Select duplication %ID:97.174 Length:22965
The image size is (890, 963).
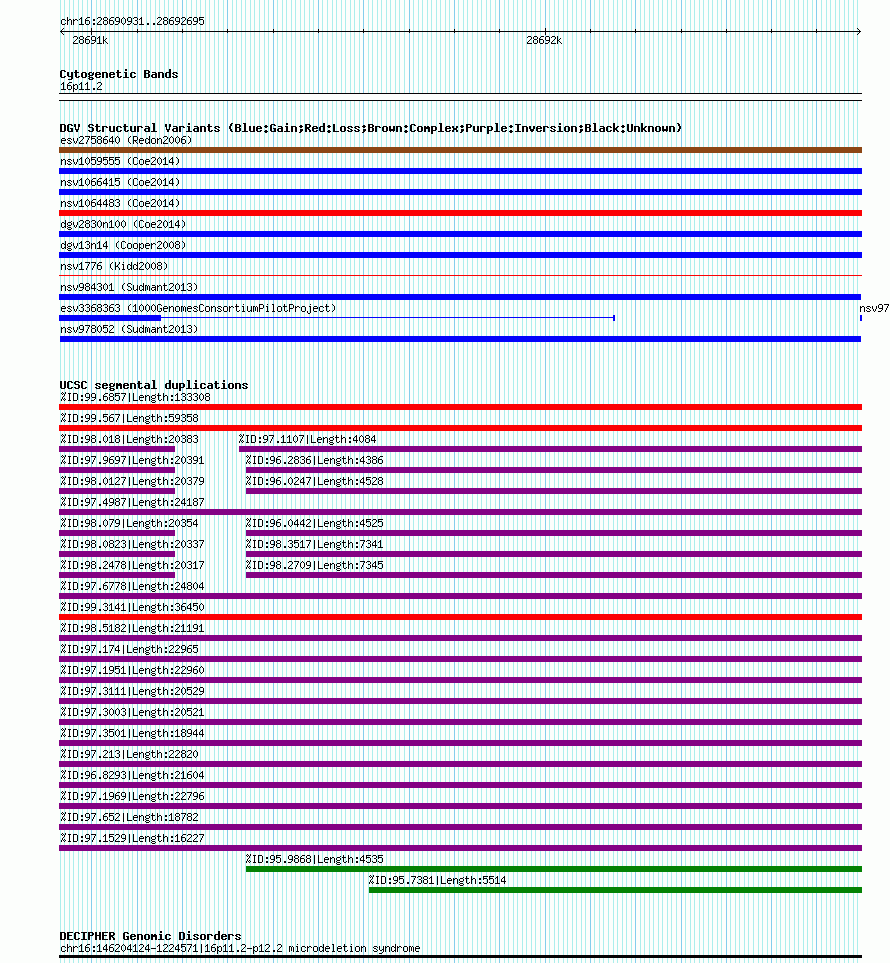[129, 649]
